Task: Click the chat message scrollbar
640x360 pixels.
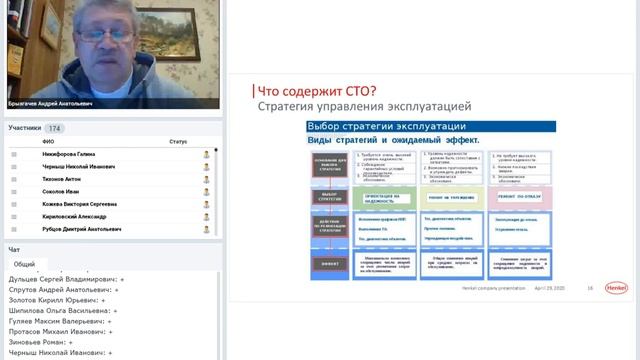Action: coord(218,315)
